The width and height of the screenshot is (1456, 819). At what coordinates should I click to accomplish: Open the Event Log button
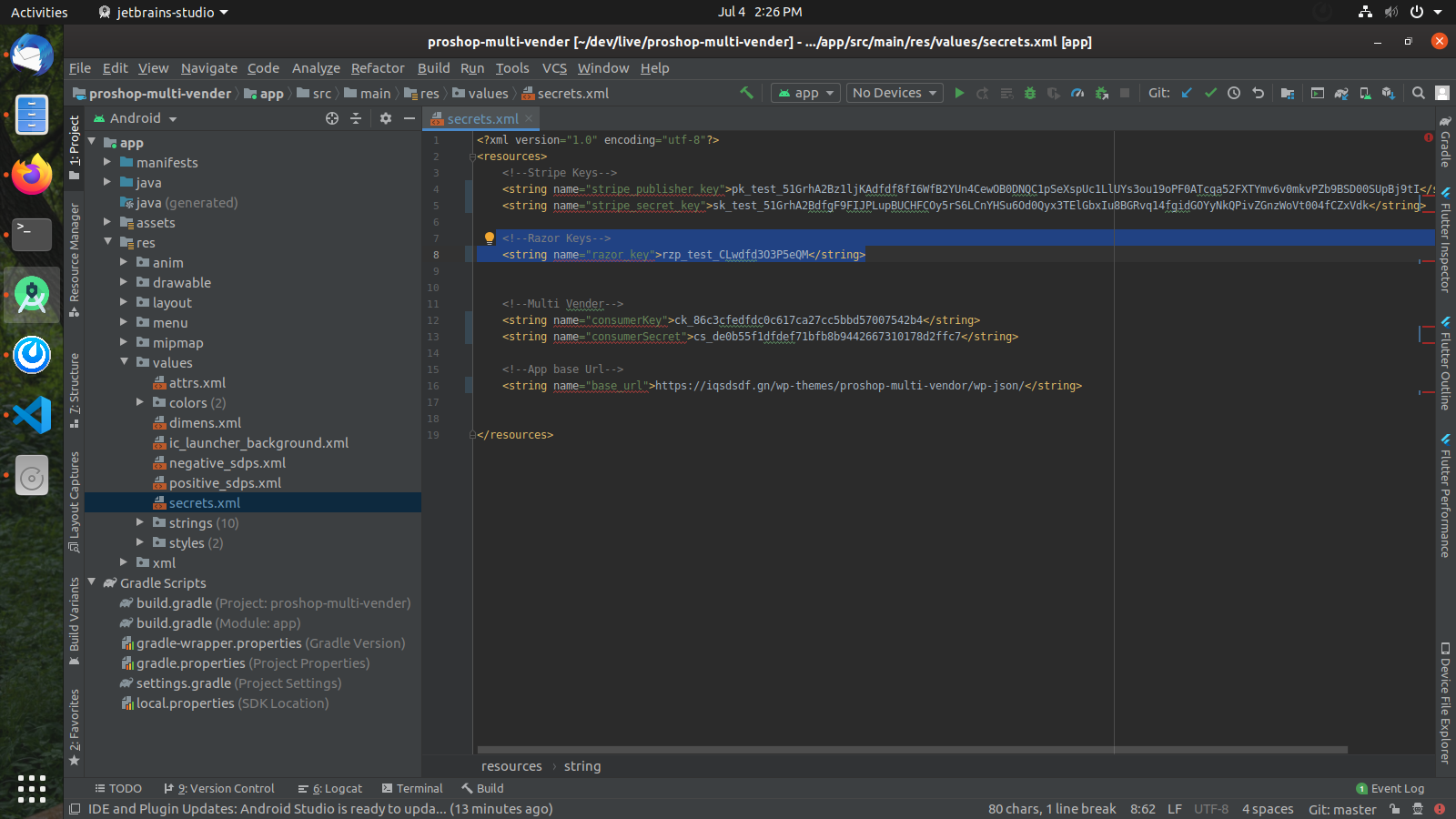1390,789
